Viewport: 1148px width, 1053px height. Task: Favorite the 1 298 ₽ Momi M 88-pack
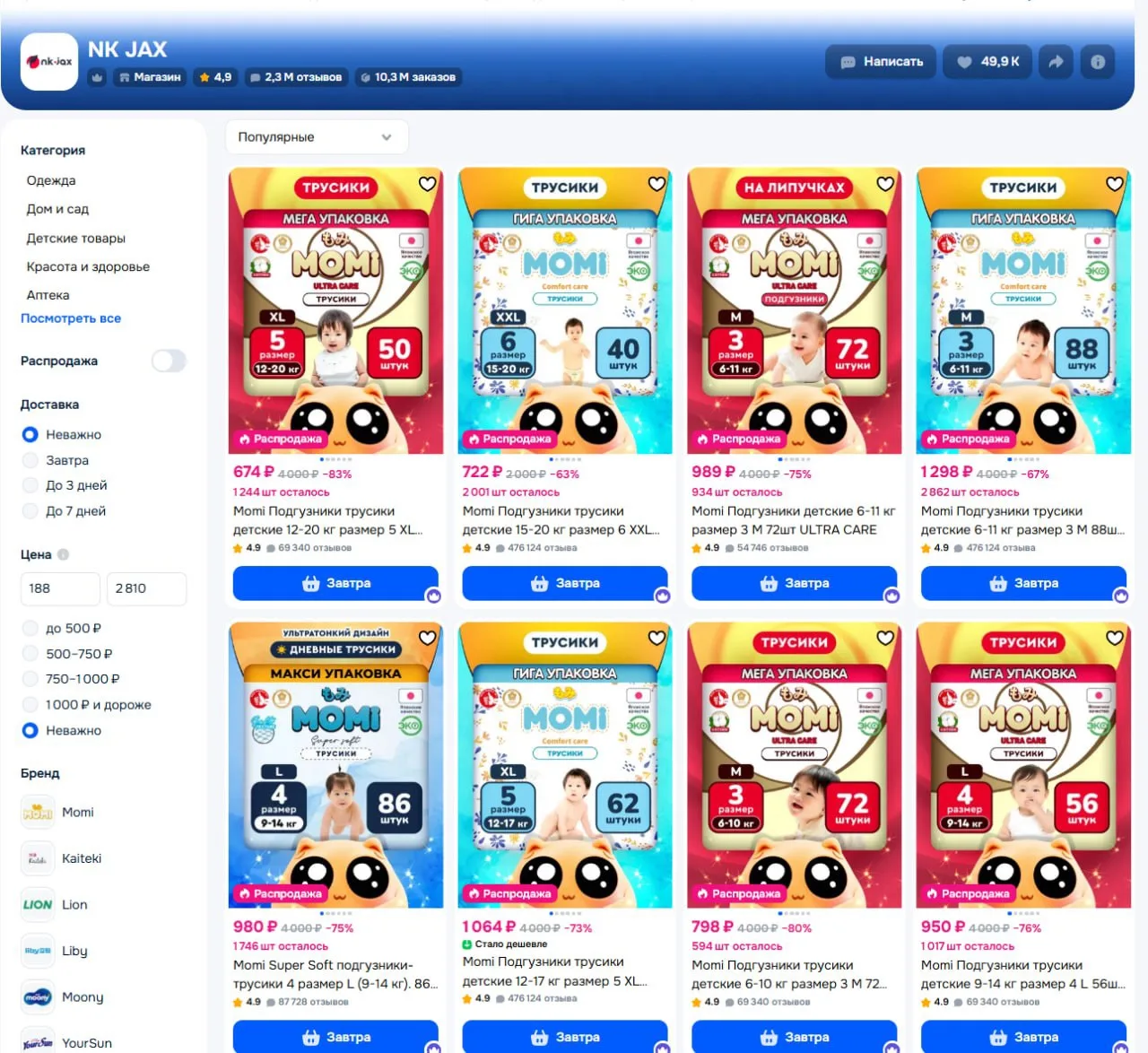coord(1115,184)
